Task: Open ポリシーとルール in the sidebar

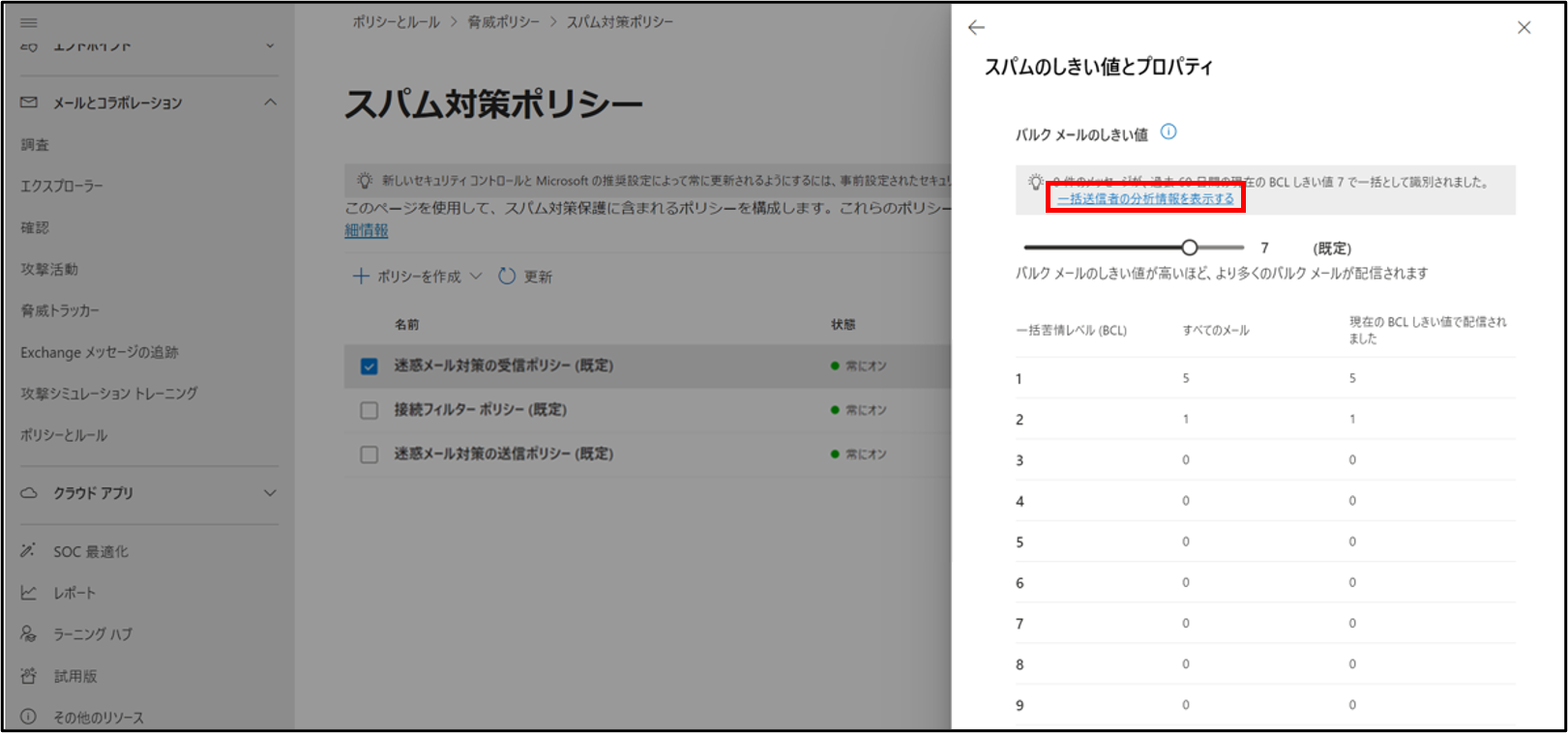Action: [x=64, y=436]
